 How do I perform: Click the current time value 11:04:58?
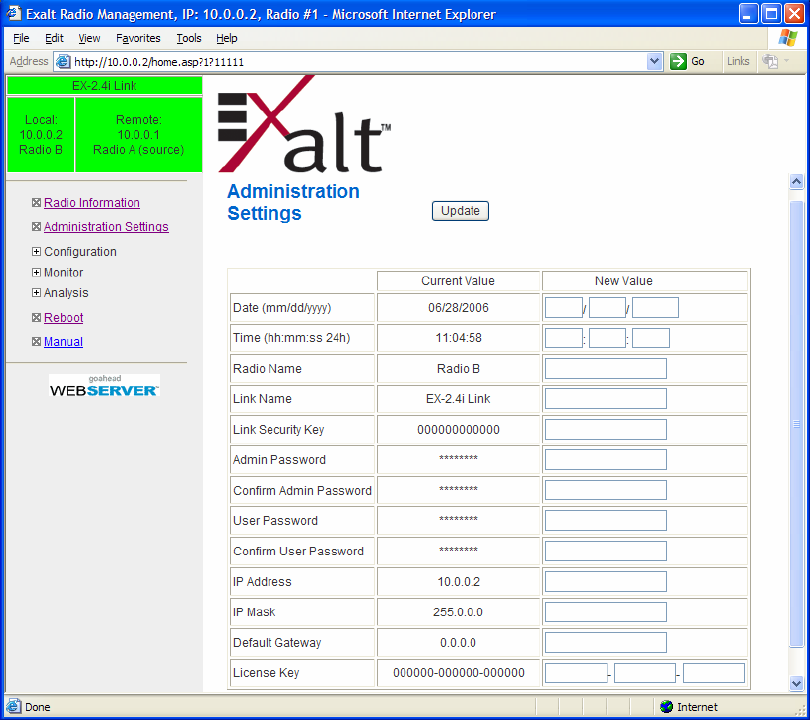click(458, 338)
